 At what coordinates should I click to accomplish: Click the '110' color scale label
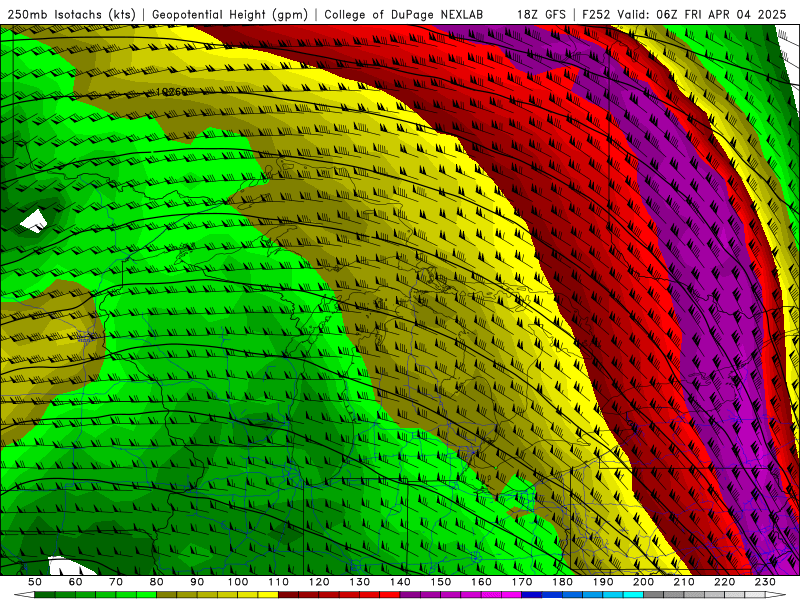point(278,582)
